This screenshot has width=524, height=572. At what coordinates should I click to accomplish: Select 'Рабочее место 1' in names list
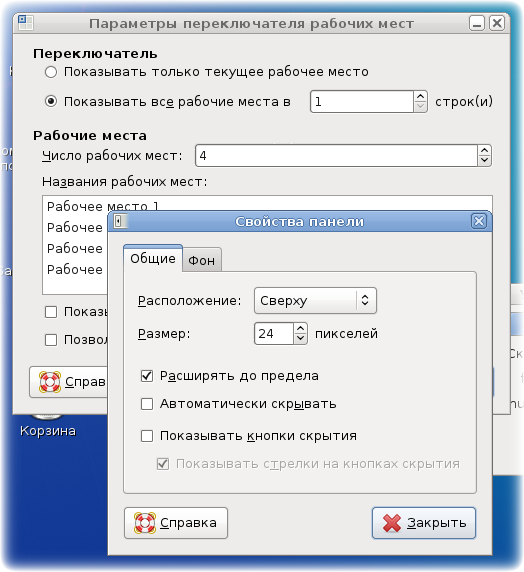pyautogui.click(x=103, y=206)
